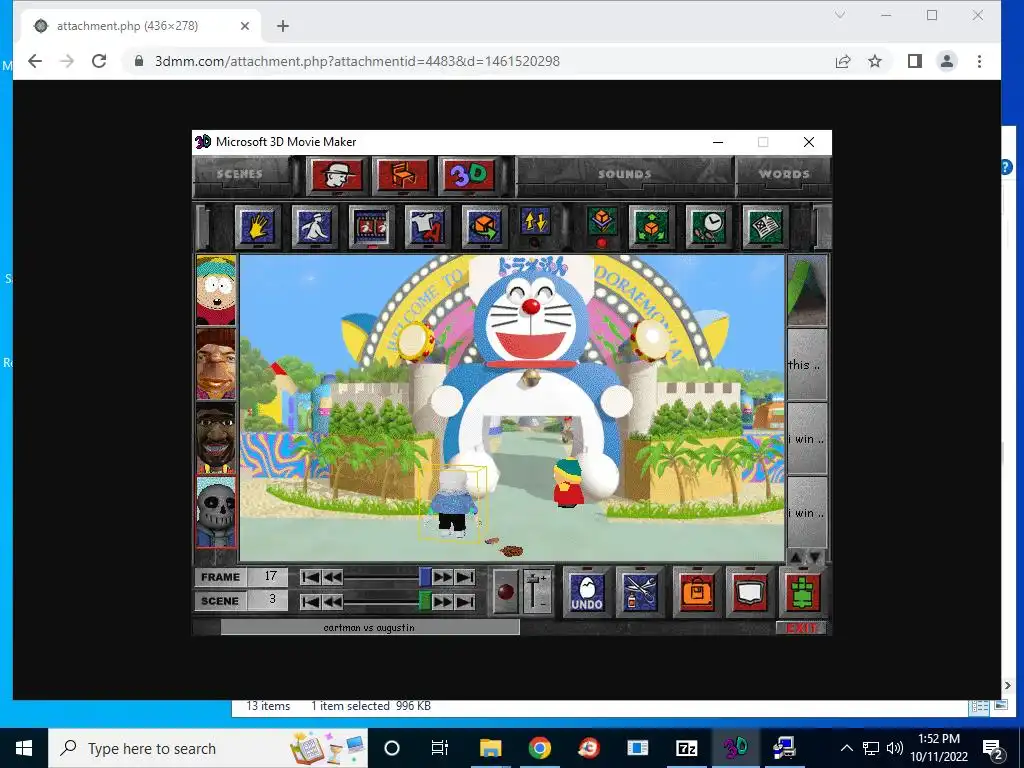Viewport: 1024px width, 768px height.
Task: Step back one frame with the Frame rewind arrows
Action: (332, 577)
